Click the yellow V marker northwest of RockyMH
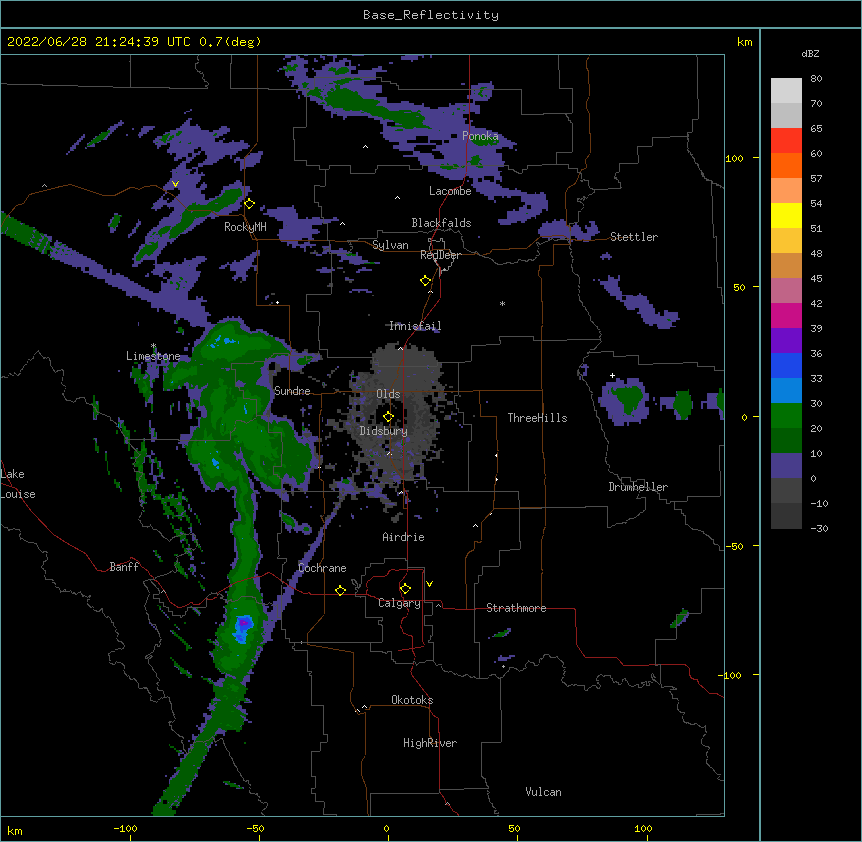Screen dimensions: 862x842 click(x=175, y=184)
